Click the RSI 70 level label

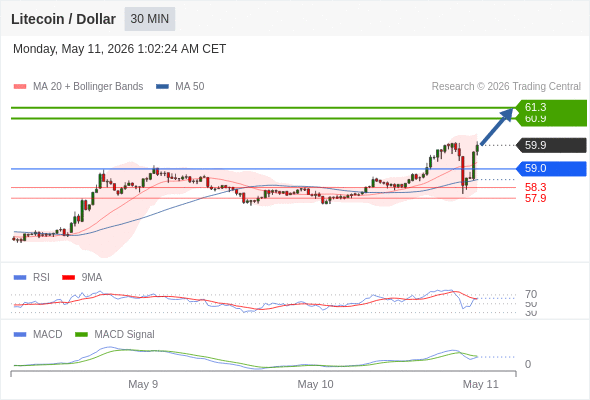[531, 294]
